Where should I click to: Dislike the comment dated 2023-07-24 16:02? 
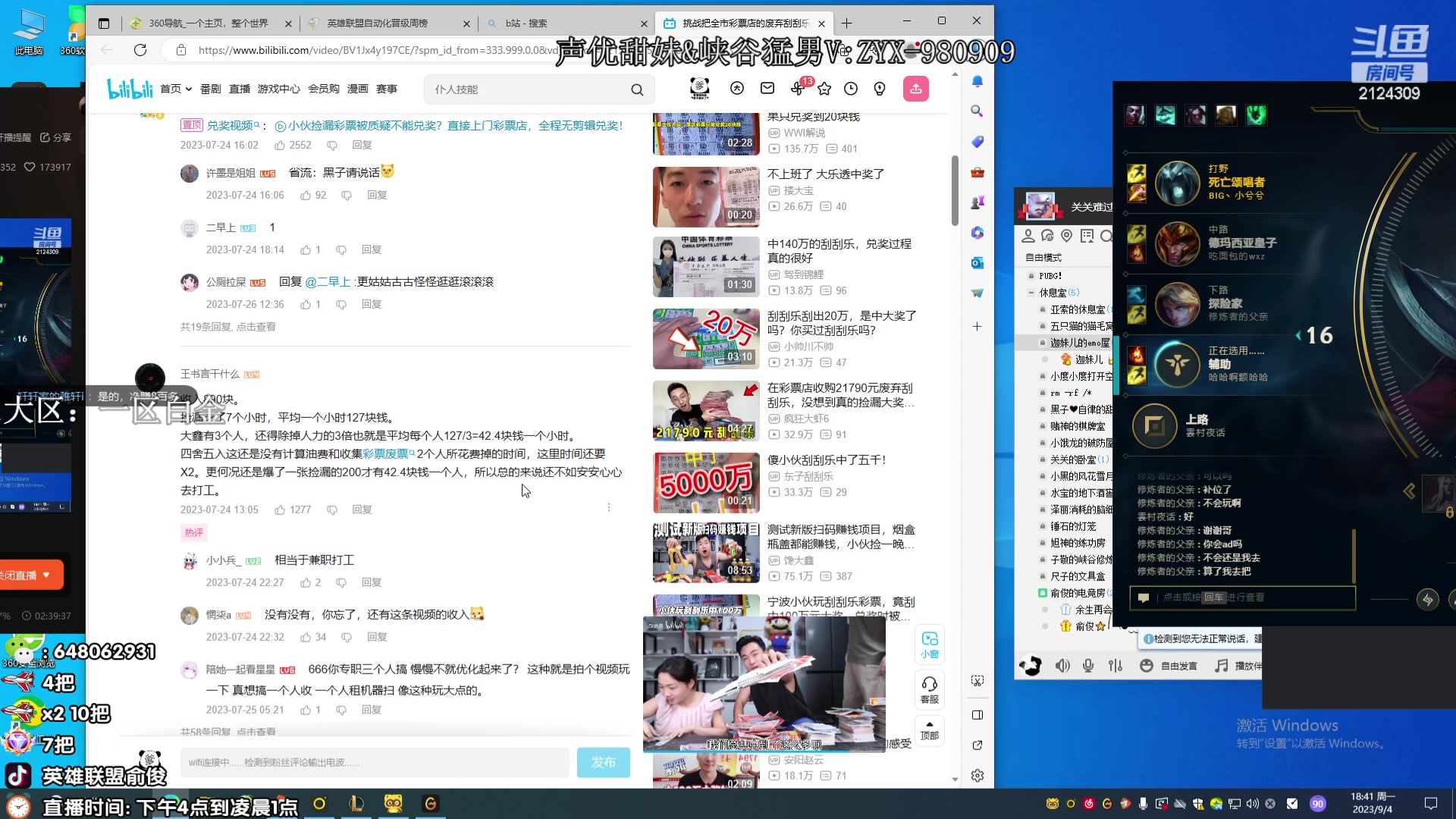click(x=331, y=145)
